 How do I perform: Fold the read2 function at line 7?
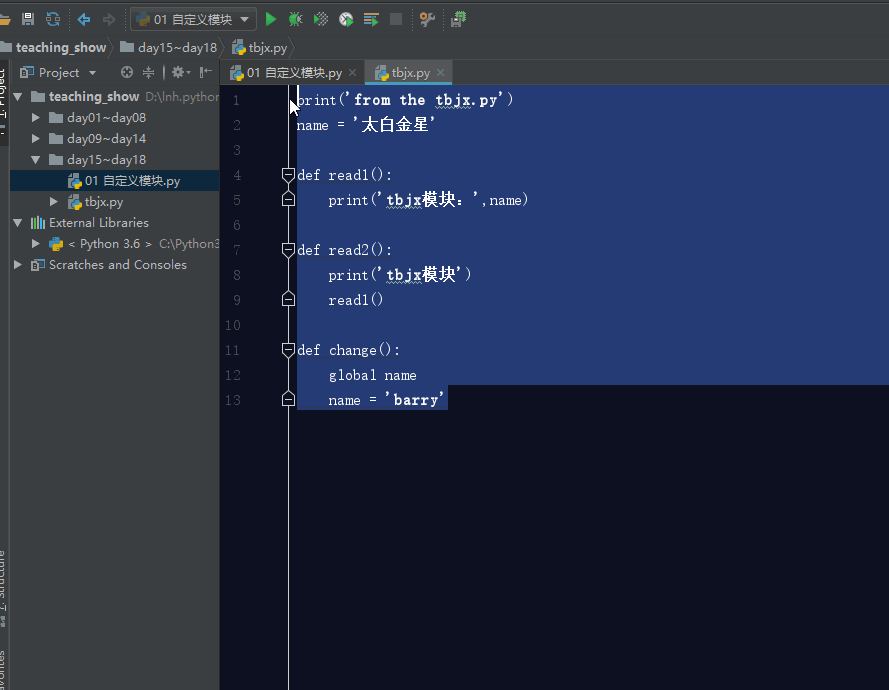click(288, 249)
